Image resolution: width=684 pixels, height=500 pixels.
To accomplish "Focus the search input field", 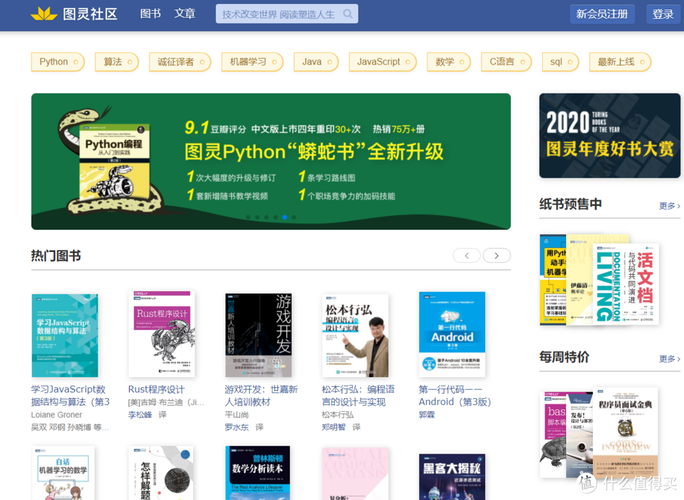I will point(280,14).
